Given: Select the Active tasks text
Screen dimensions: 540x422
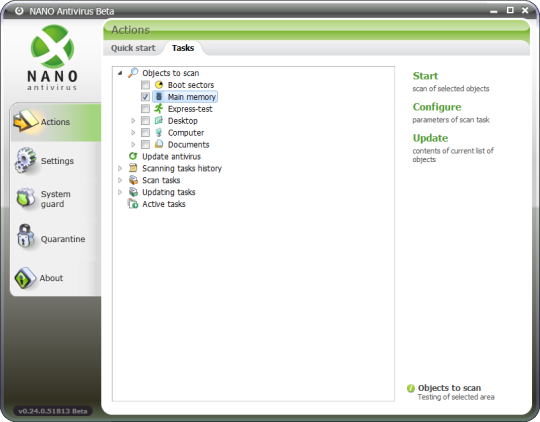Looking at the screenshot, I should click(x=164, y=204).
